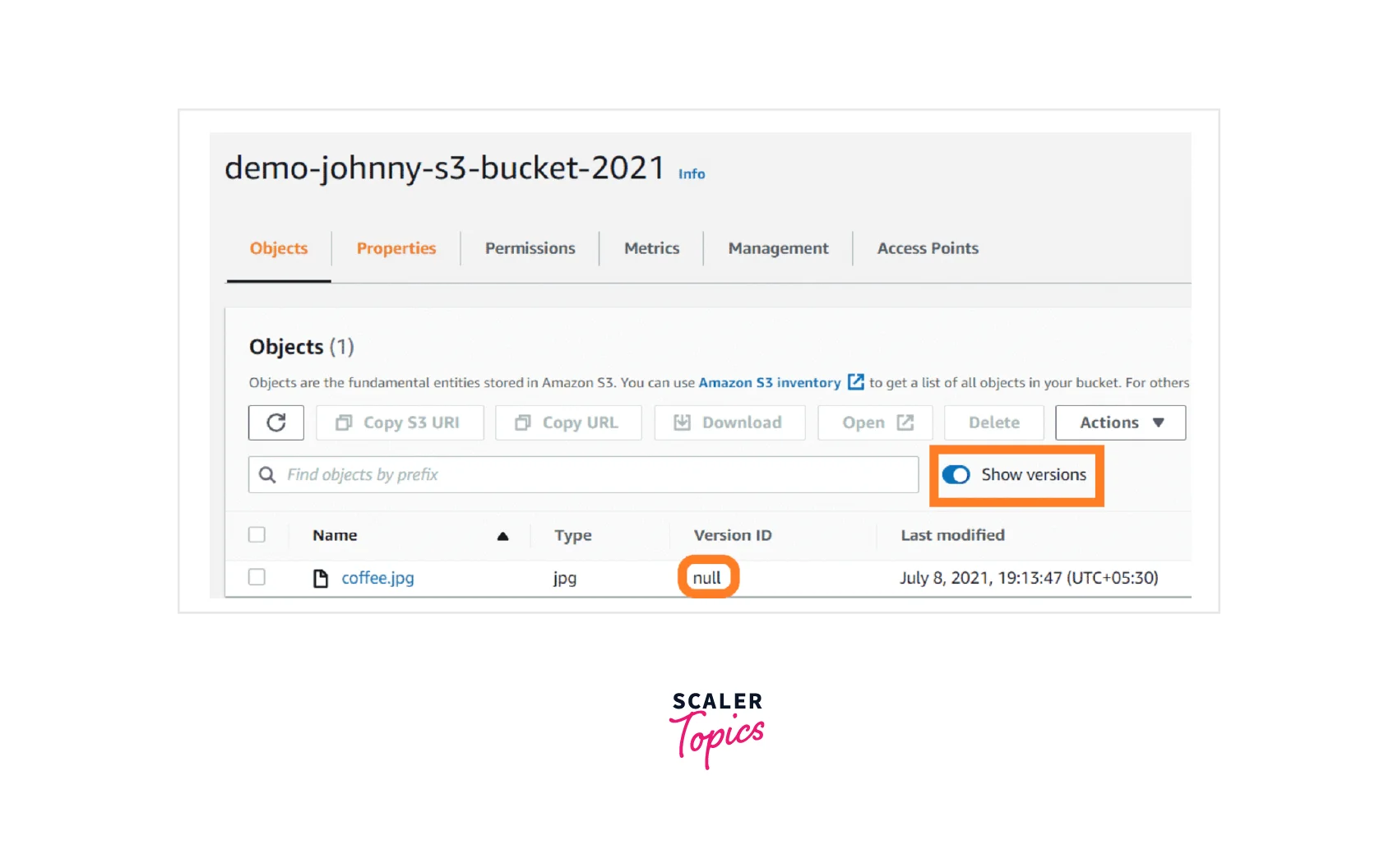The height and width of the screenshot is (868, 1398).
Task: Click the search magnifier icon in prefix field
Action: [267, 475]
